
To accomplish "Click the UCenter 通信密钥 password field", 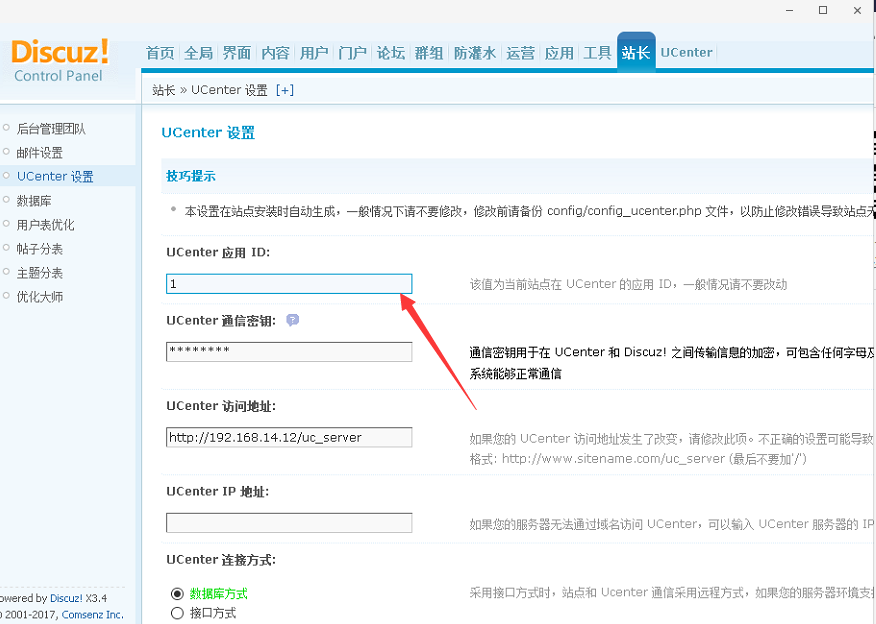I will [x=288, y=352].
